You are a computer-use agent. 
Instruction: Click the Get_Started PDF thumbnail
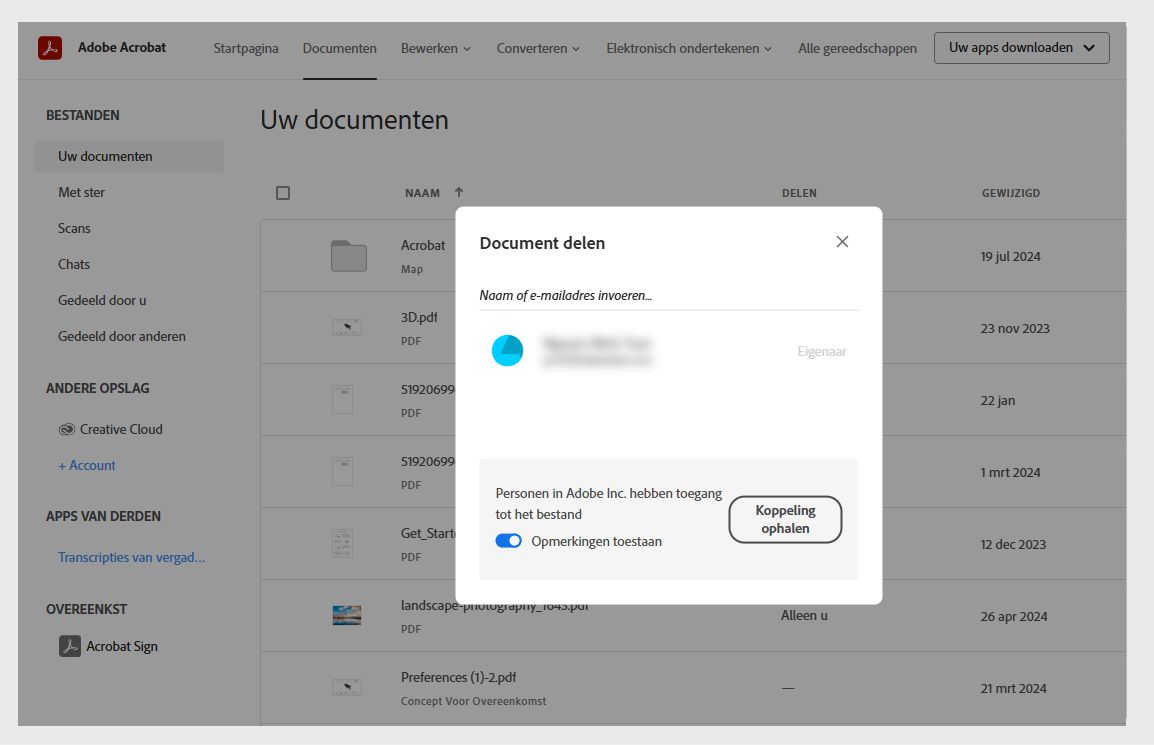[344, 543]
